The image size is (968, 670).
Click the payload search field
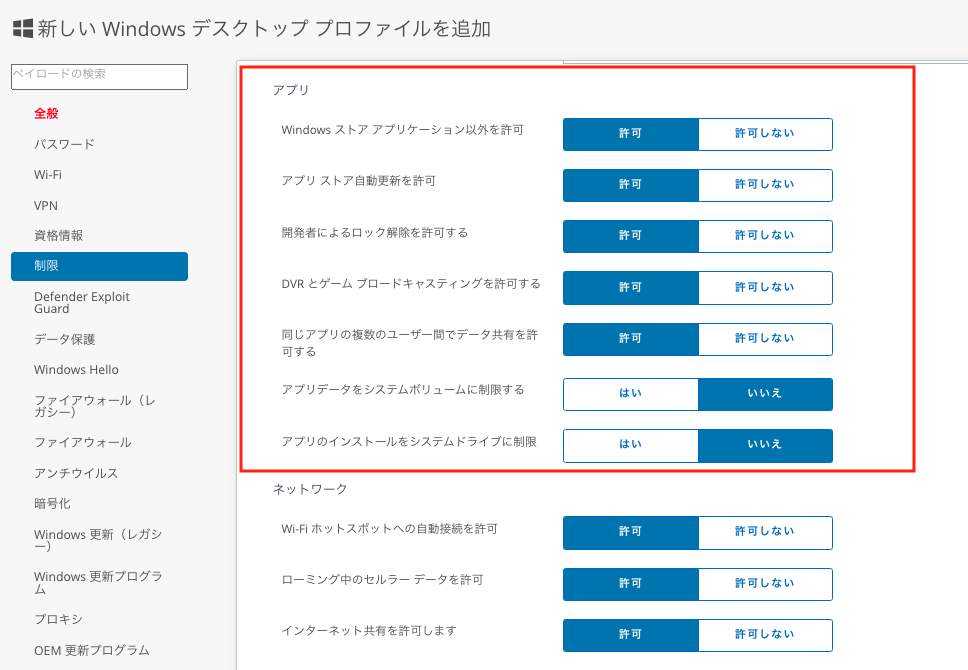coord(99,77)
